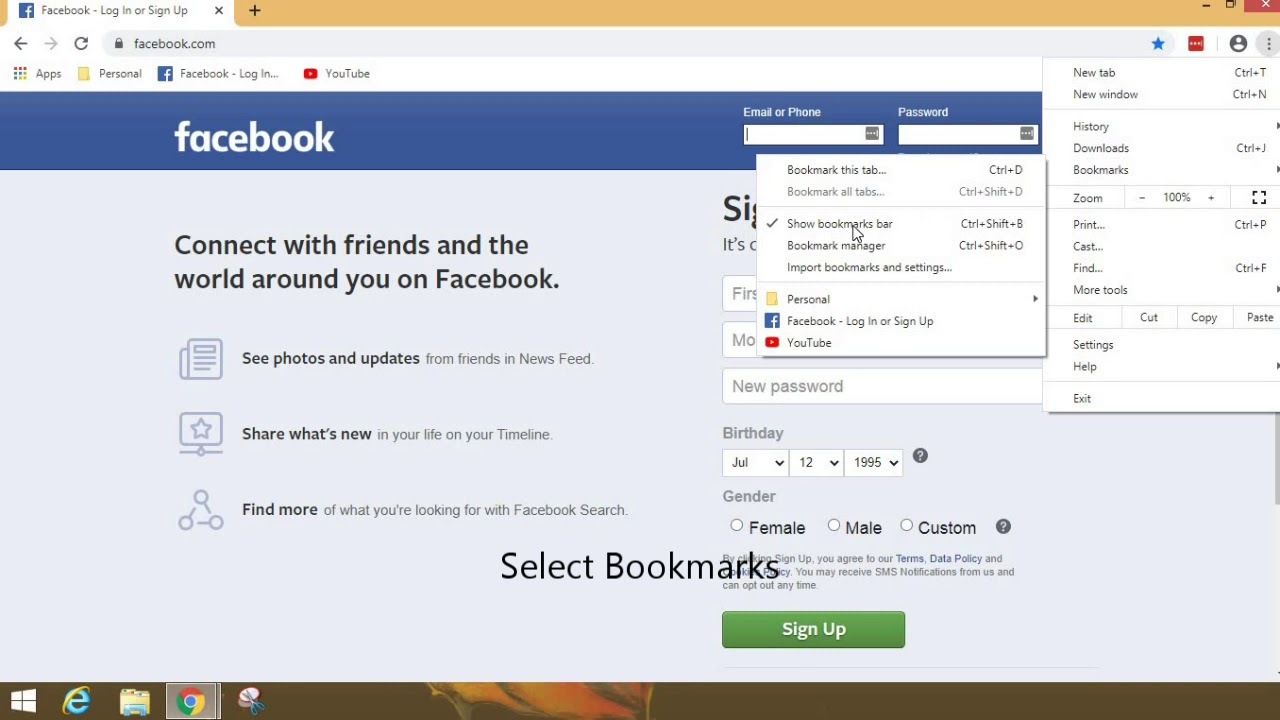Click the red extension icon in toolbar

coord(1196,43)
